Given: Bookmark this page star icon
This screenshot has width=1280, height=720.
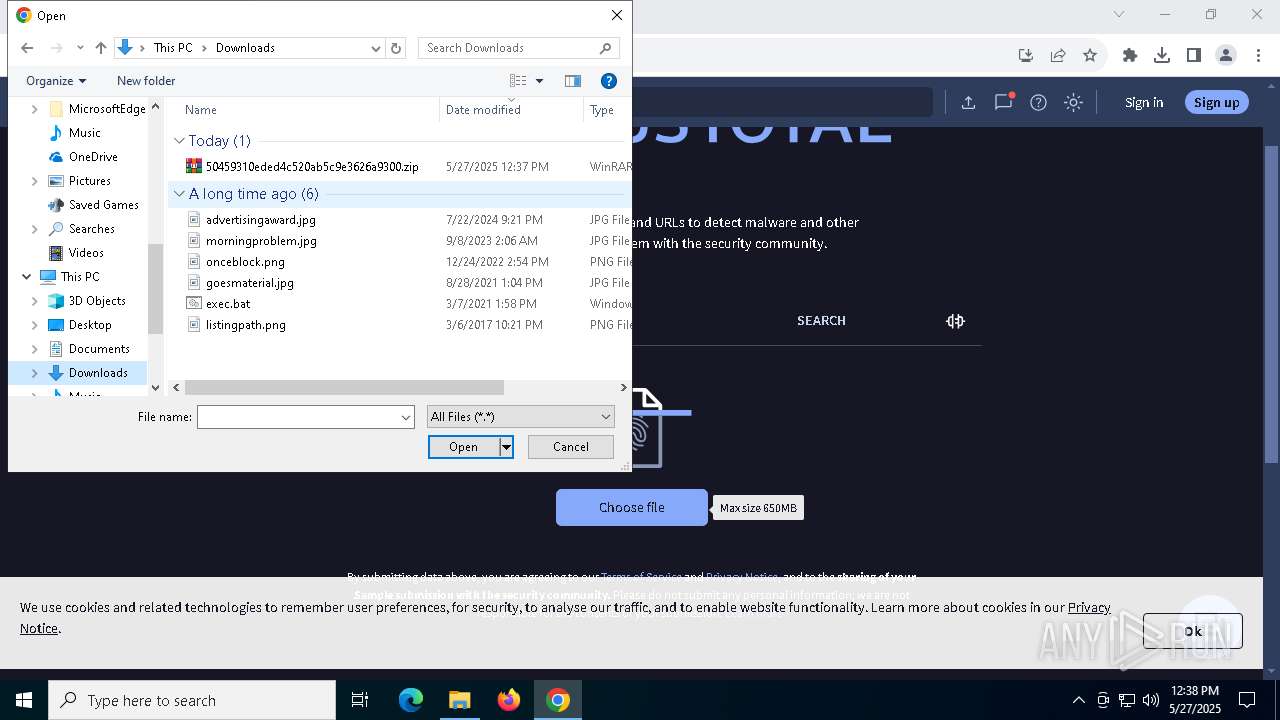Looking at the screenshot, I should [1090, 55].
